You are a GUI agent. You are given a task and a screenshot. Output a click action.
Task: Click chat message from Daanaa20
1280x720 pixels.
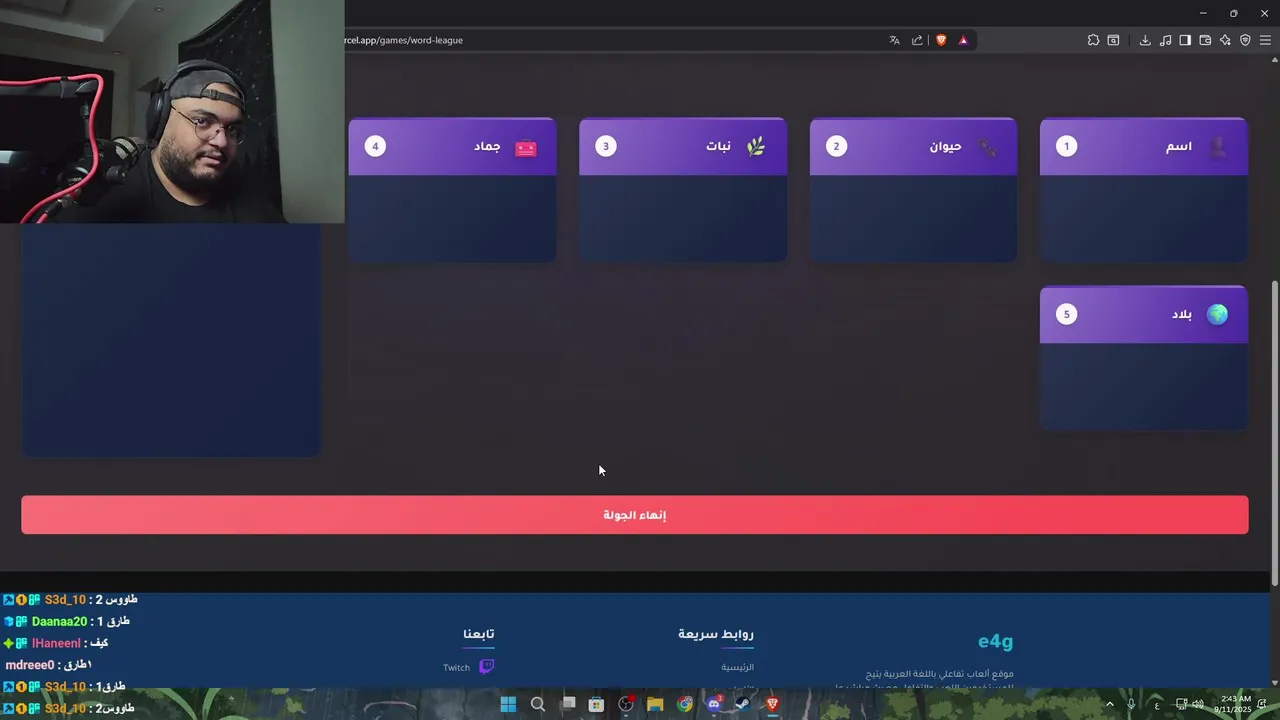[x=66, y=621]
